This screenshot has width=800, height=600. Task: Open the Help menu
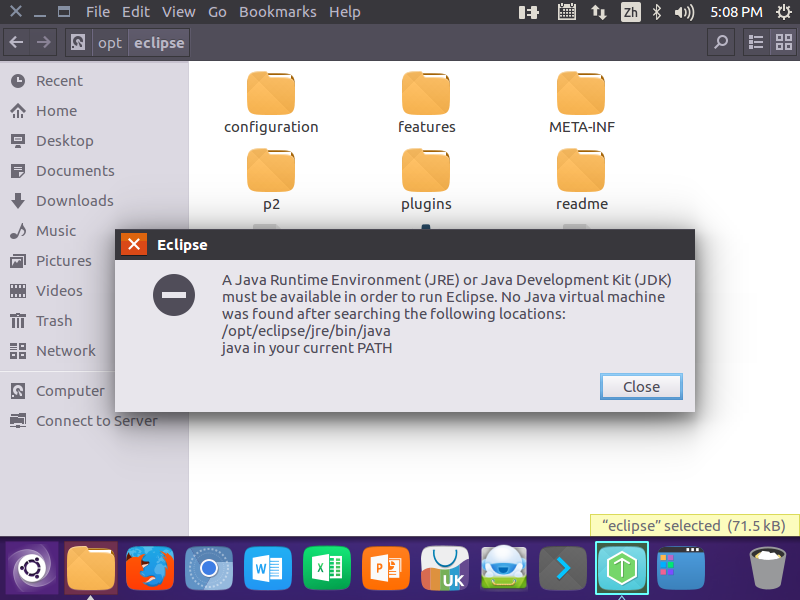pyautogui.click(x=344, y=12)
